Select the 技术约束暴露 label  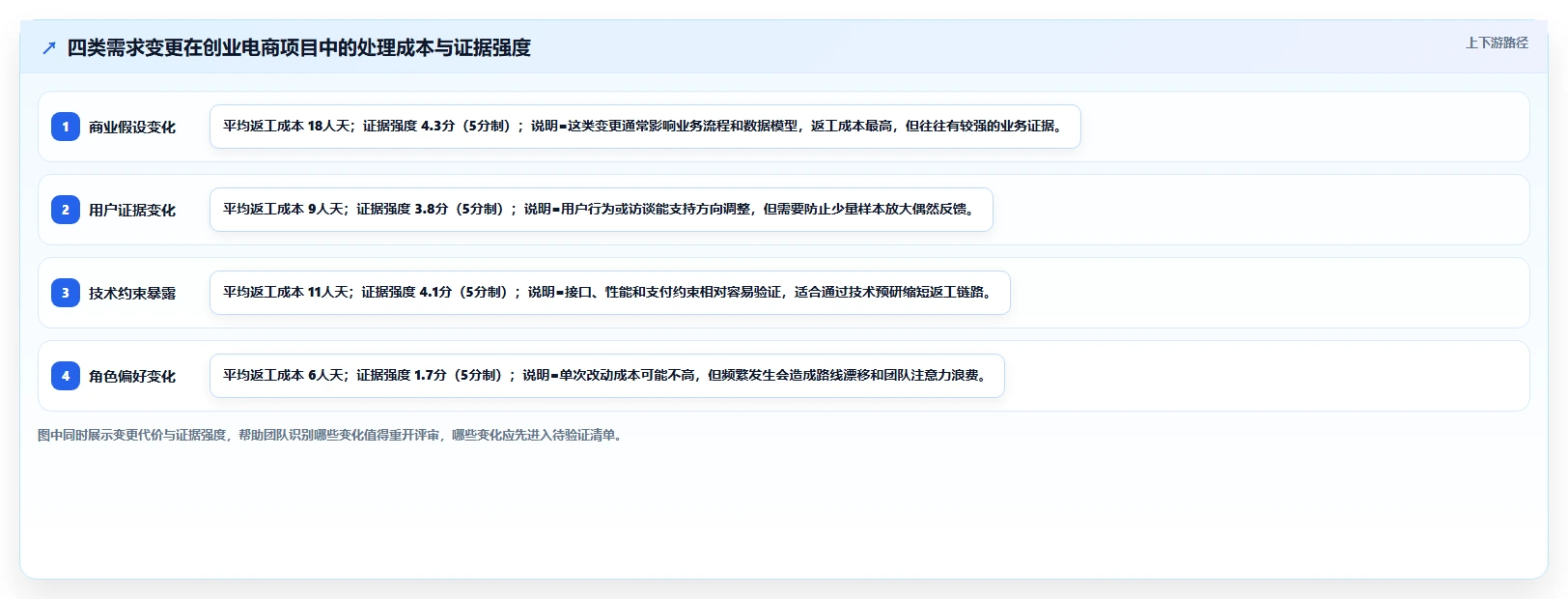(132, 294)
